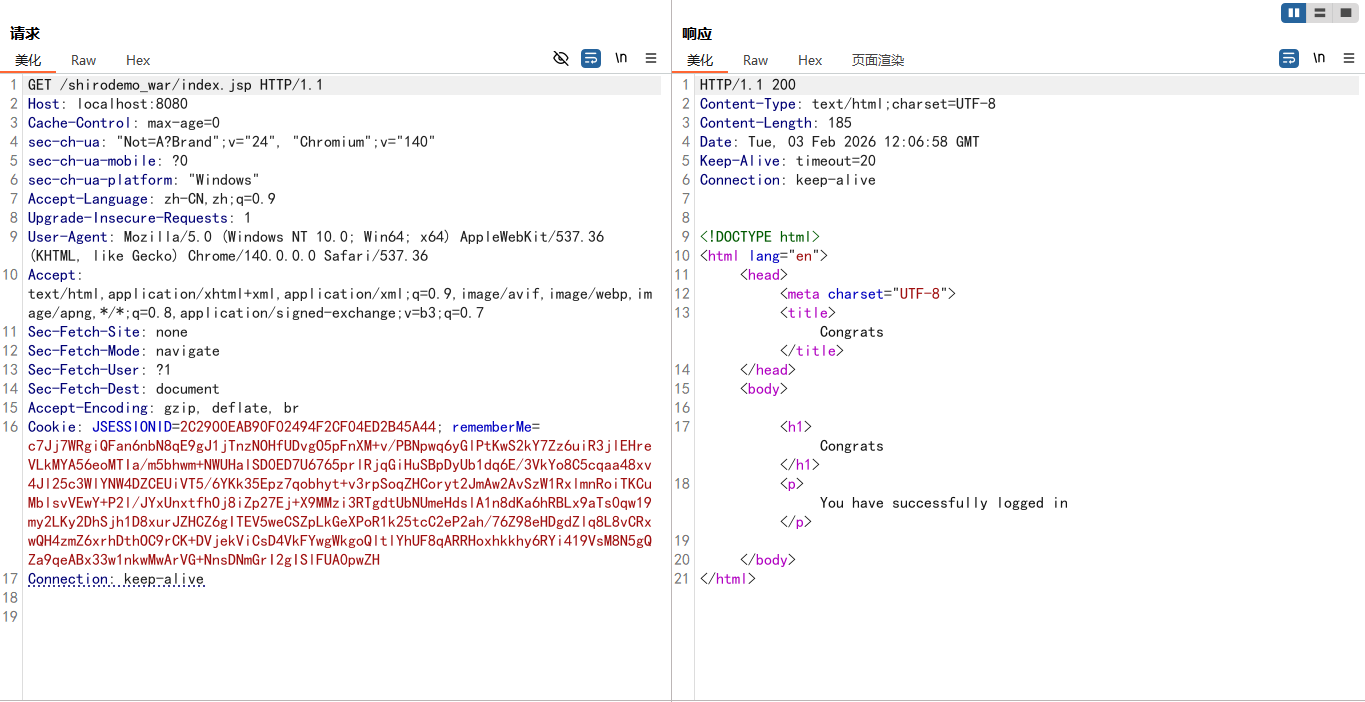The width and height of the screenshot is (1365, 702).
Task: Select the response 美化 tab
Action: [700, 60]
